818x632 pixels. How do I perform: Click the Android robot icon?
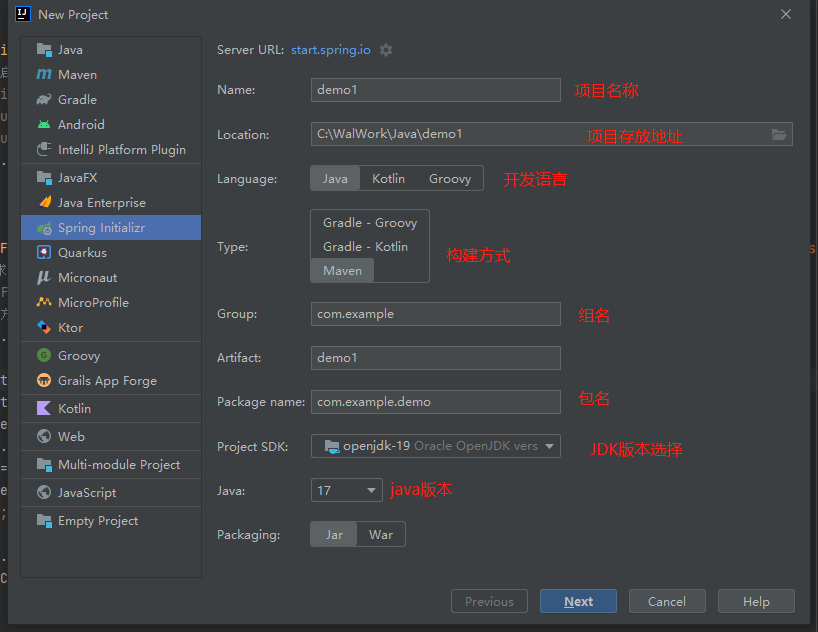(44, 125)
